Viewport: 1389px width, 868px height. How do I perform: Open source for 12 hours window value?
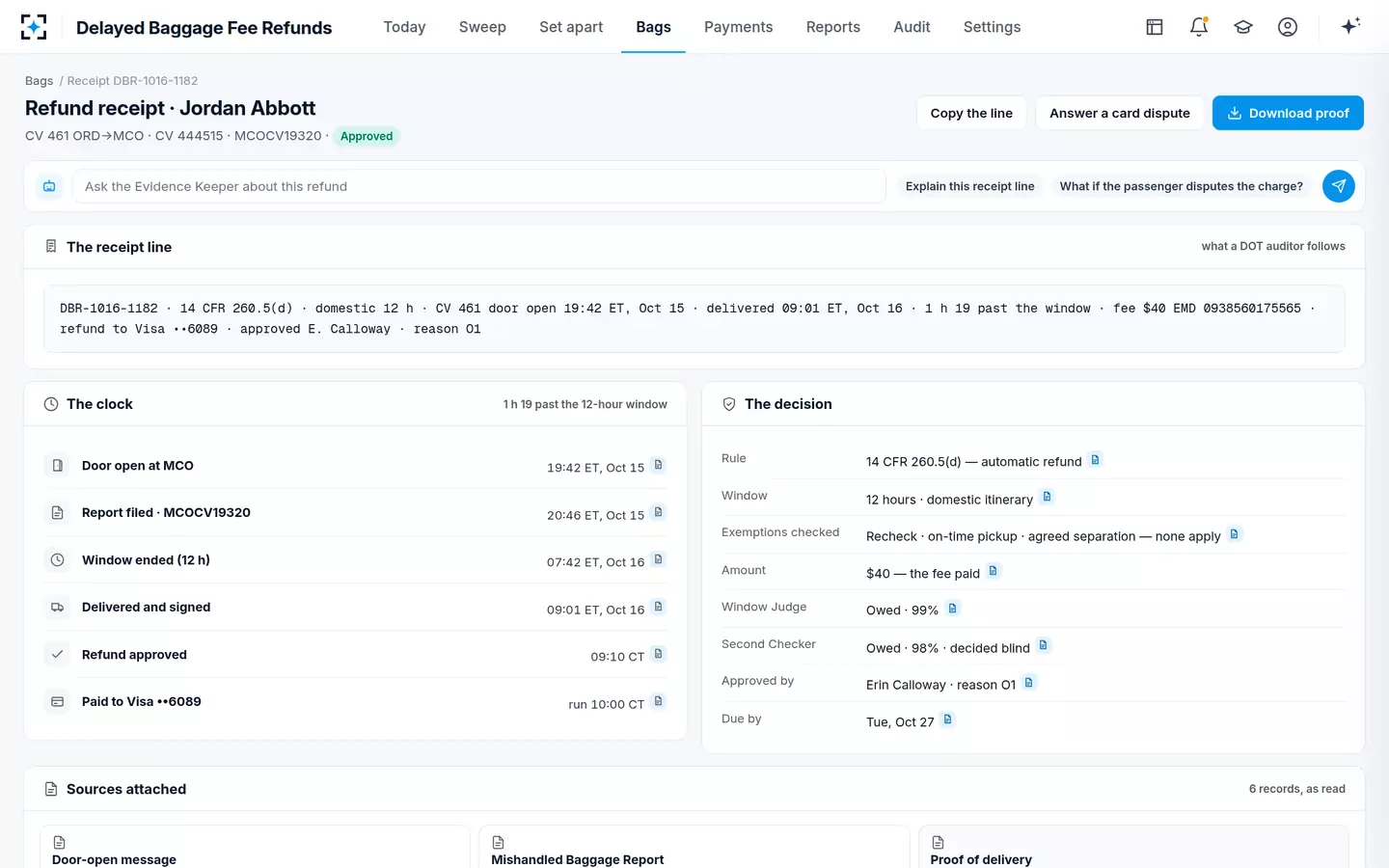[x=1048, y=497]
